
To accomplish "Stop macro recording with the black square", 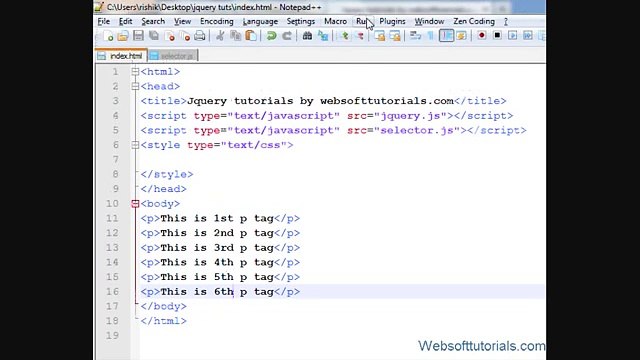I will coord(497,36).
